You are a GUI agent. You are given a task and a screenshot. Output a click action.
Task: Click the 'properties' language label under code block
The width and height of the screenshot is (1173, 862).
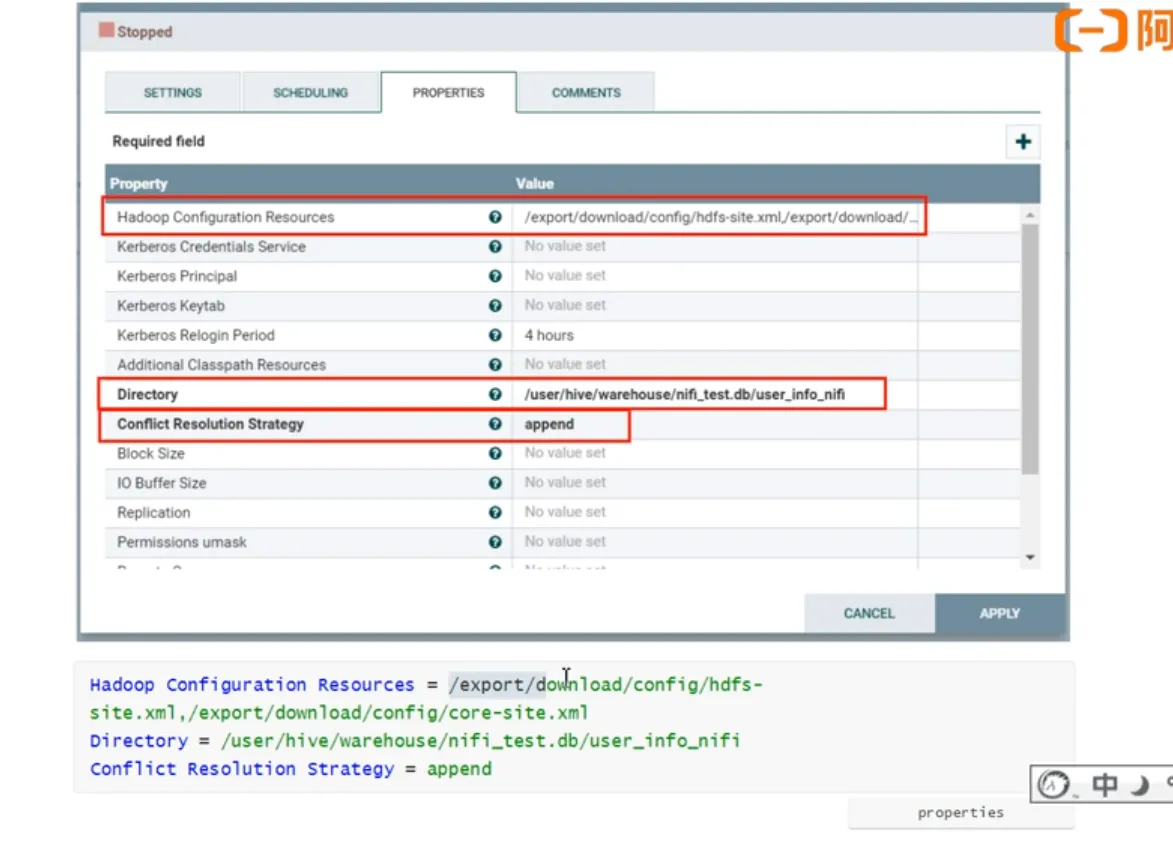click(961, 813)
